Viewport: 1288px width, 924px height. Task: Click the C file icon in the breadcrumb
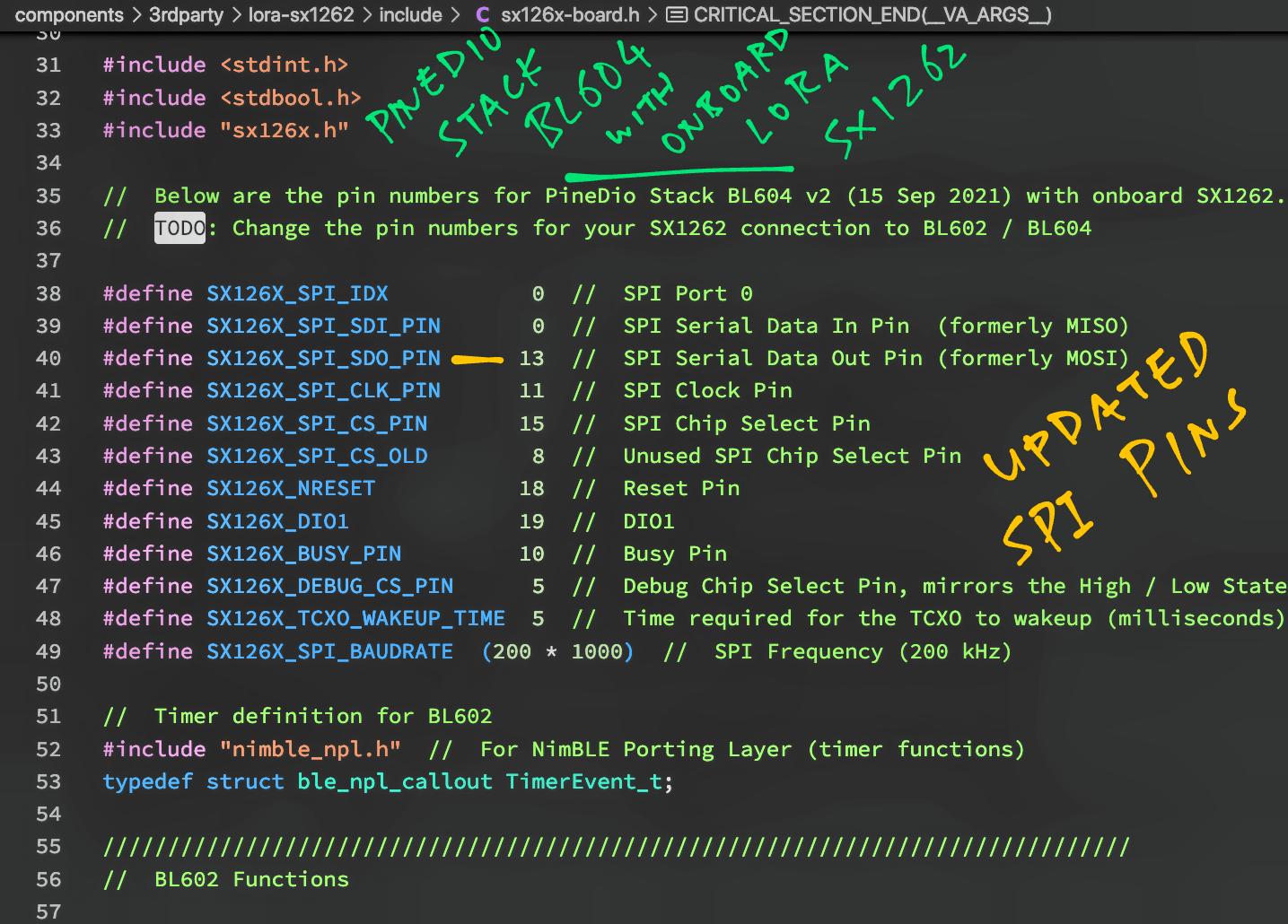482,15
